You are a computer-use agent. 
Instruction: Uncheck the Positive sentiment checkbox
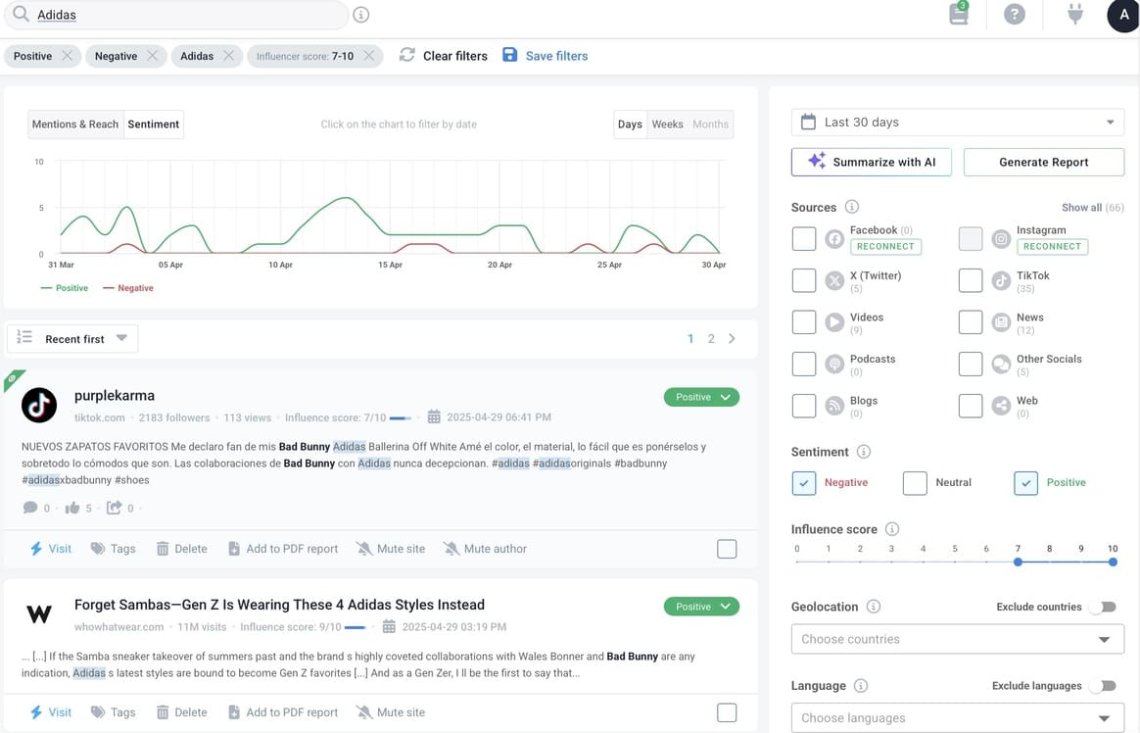point(1026,483)
